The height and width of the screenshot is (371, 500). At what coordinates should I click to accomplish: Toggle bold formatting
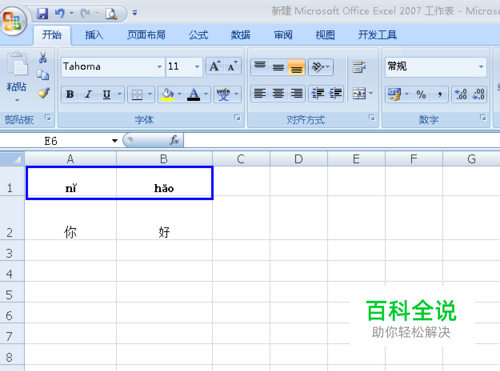[70, 94]
